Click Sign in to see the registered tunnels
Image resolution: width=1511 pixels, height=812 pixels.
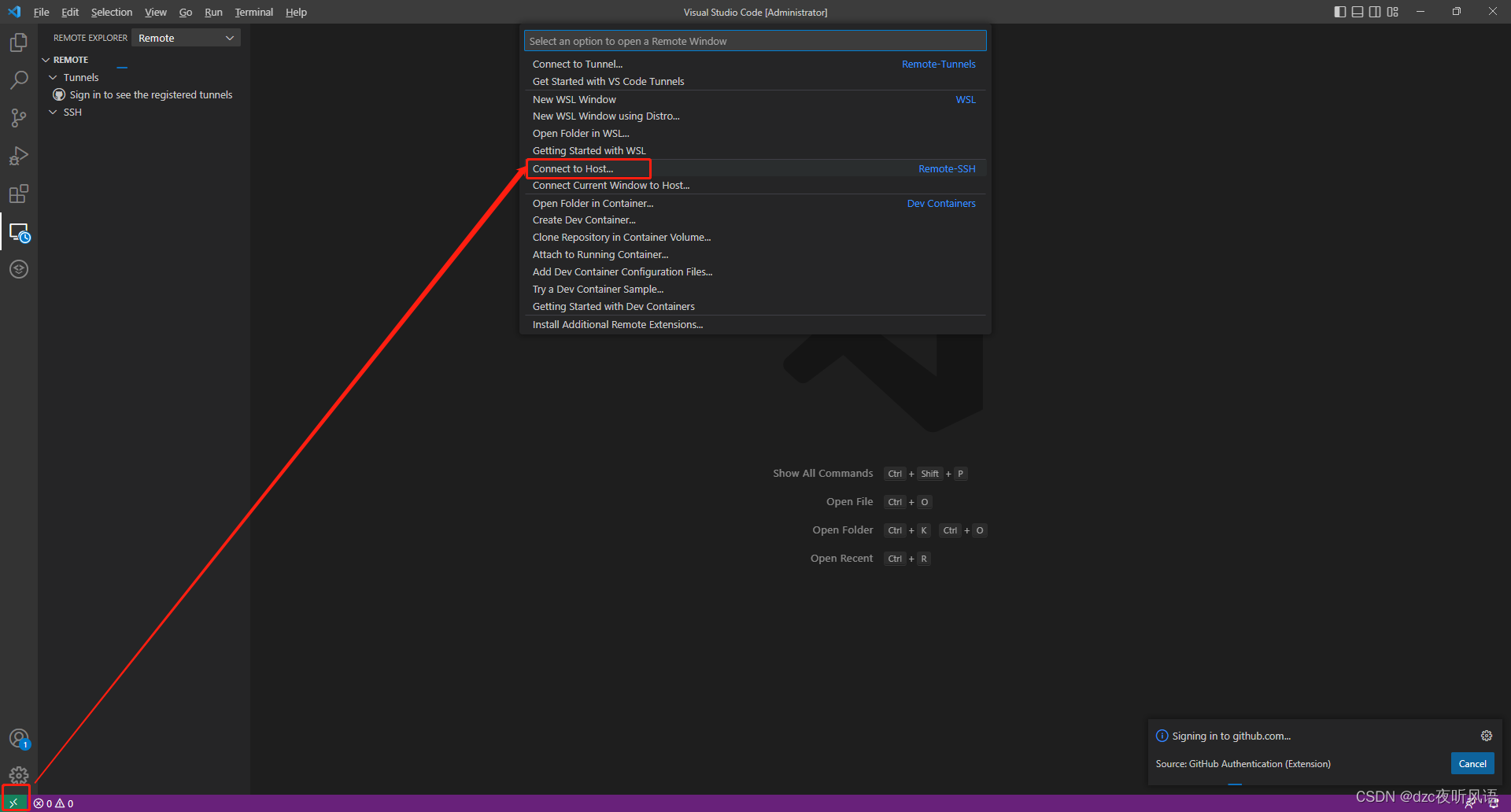(150, 94)
